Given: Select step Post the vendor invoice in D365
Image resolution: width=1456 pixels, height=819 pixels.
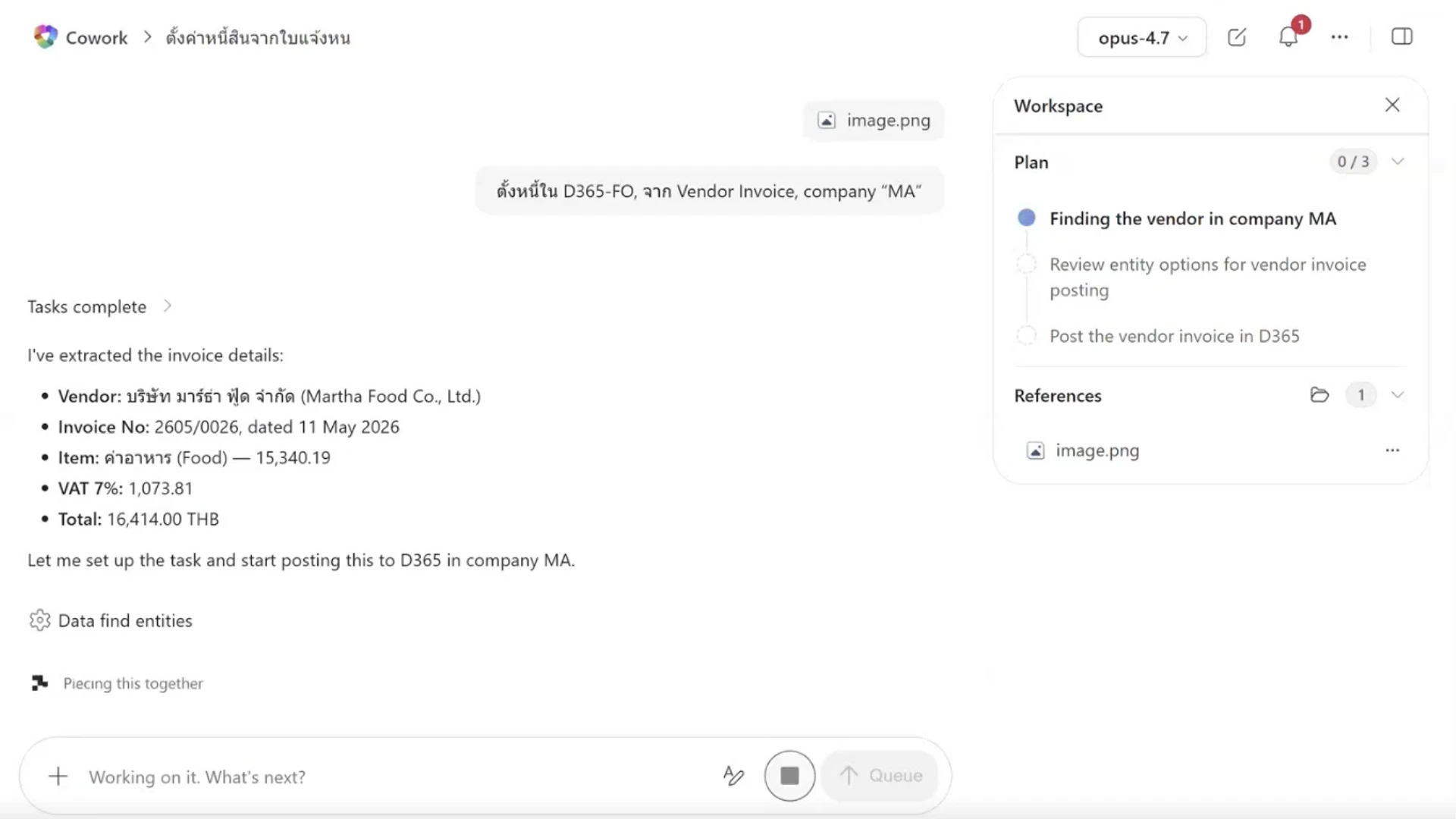Looking at the screenshot, I should pyautogui.click(x=1174, y=336).
